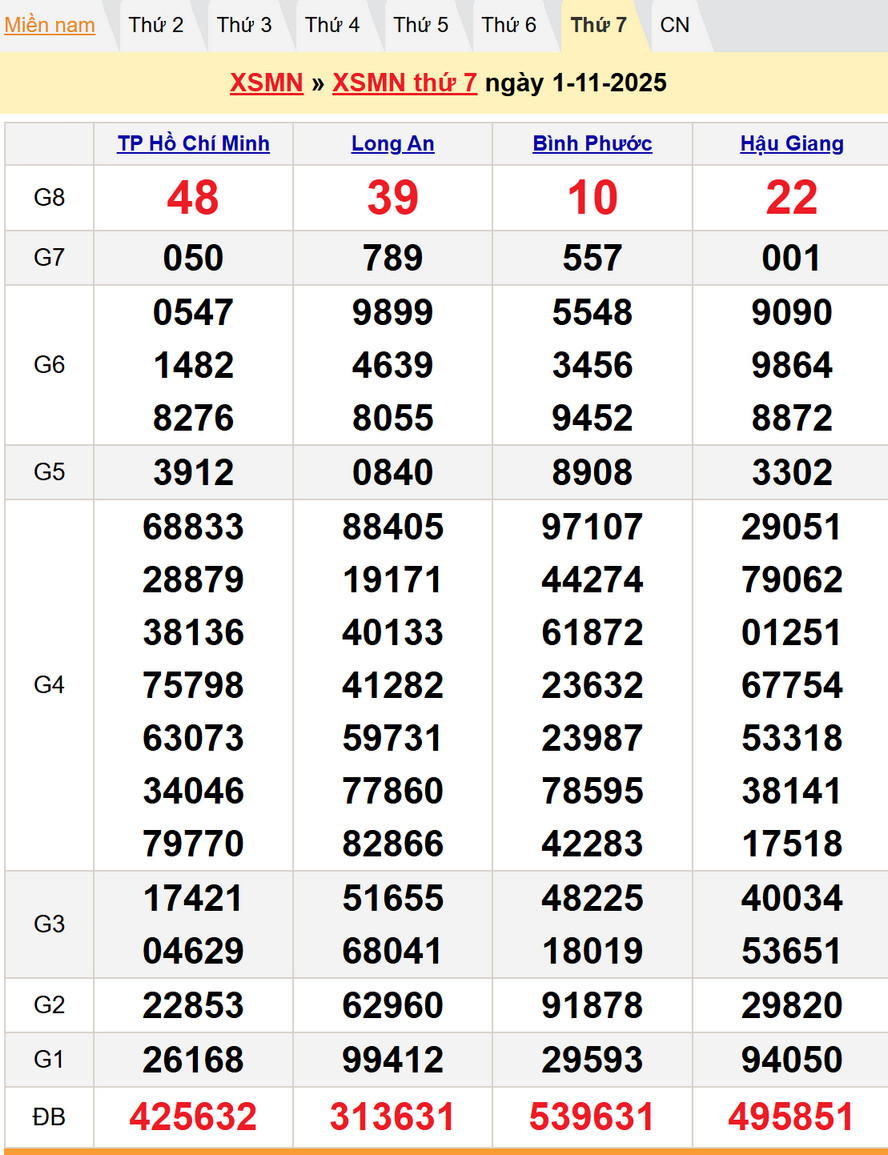Open TP Hồ Chí Minh results link
Screen dimensions: 888x1155
coord(193,143)
